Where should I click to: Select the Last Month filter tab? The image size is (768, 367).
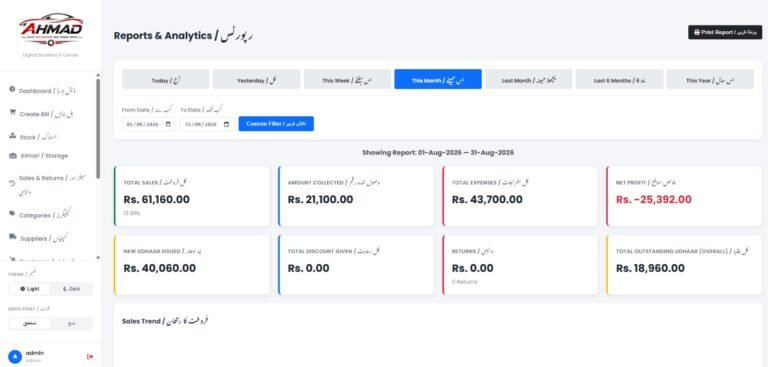pos(529,79)
